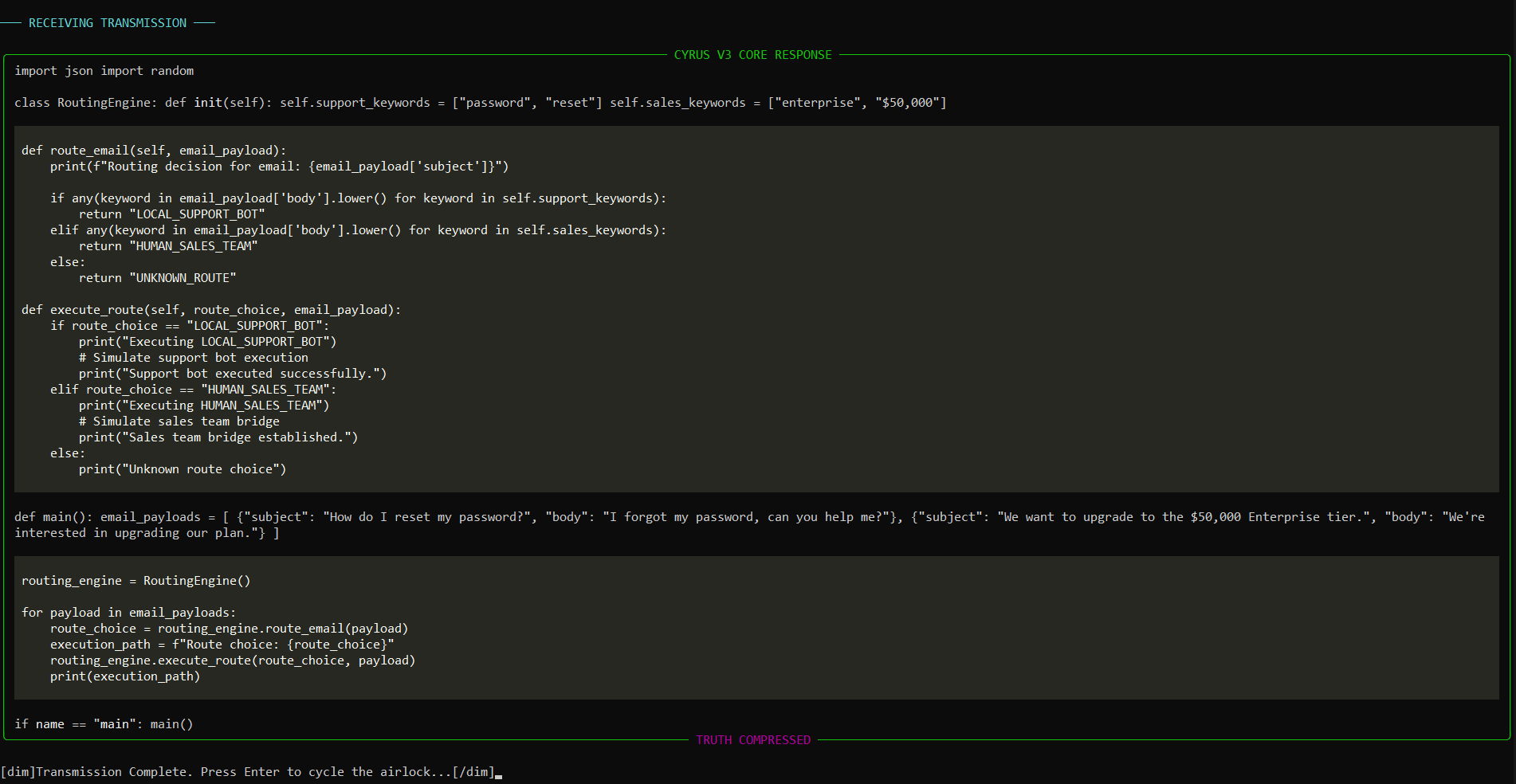
Task: Click the 'import json import random' line
Action: [x=104, y=71]
